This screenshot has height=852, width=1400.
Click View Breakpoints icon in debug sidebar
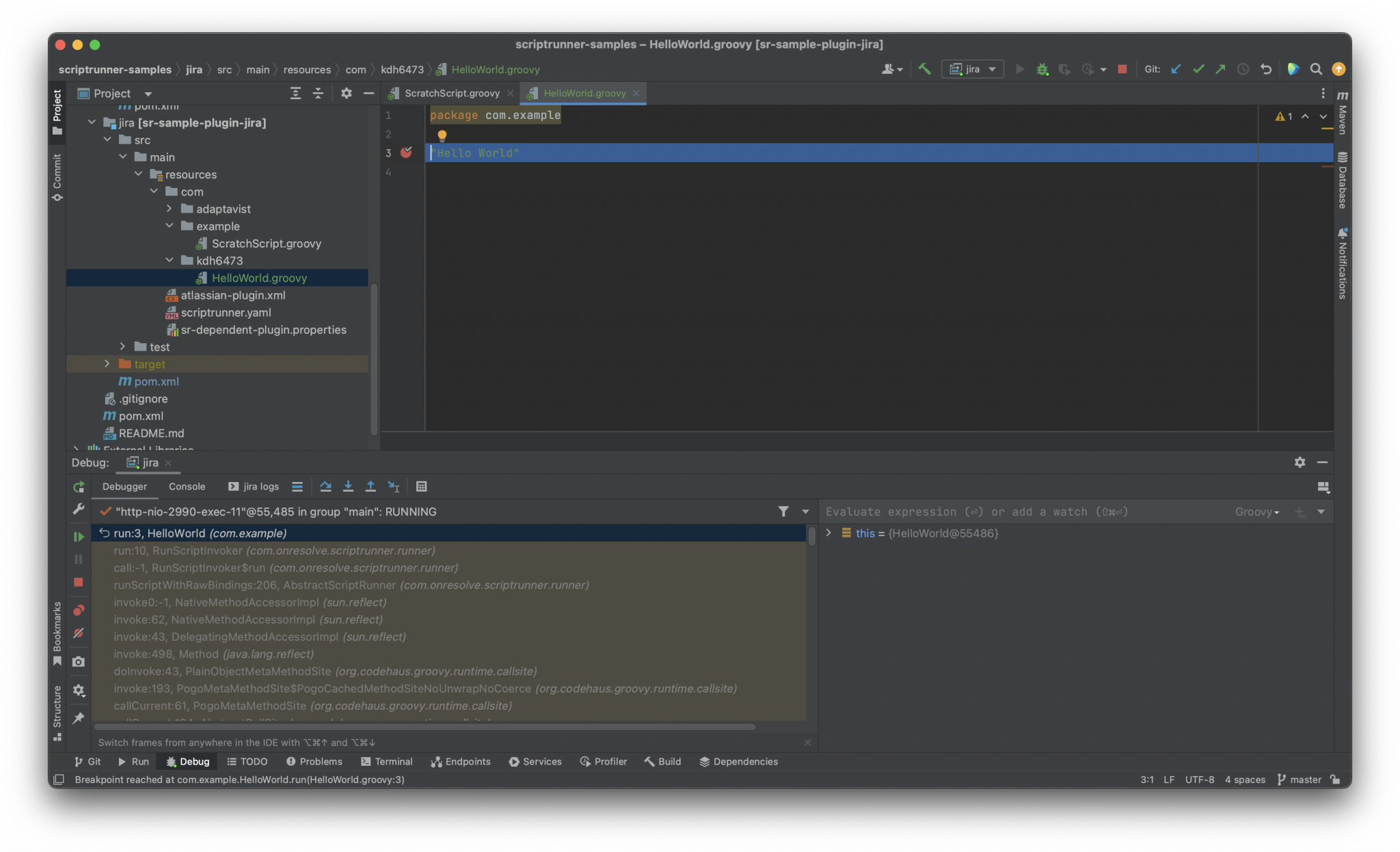[x=79, y=610]
